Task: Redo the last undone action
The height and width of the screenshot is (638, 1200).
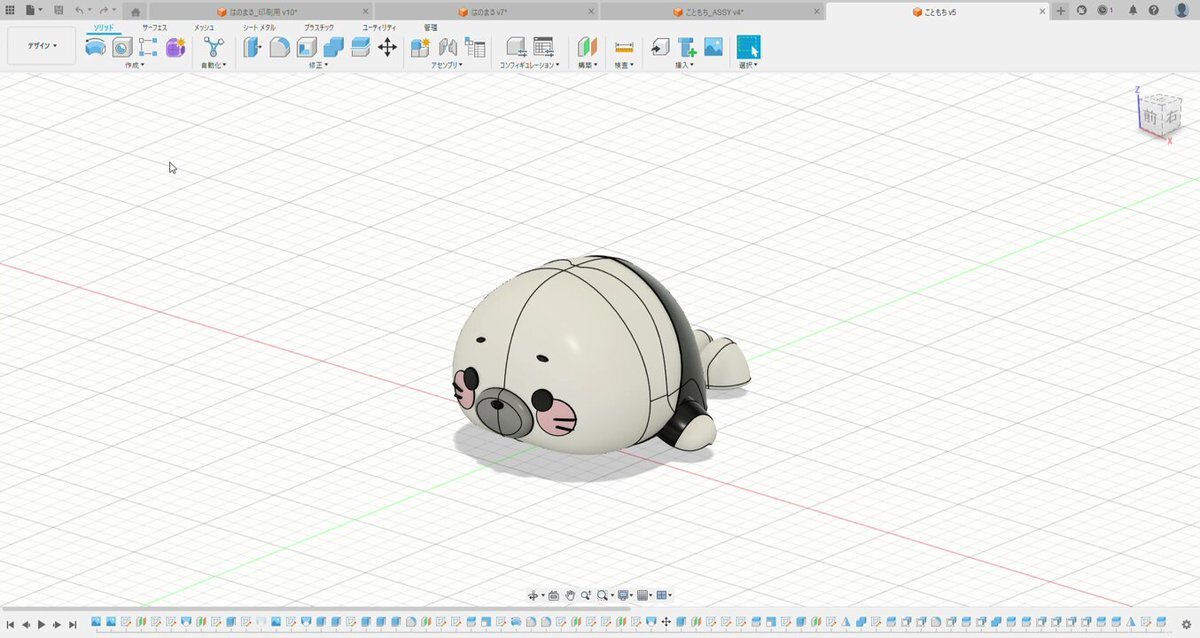Action: click(x=103, y=10)
